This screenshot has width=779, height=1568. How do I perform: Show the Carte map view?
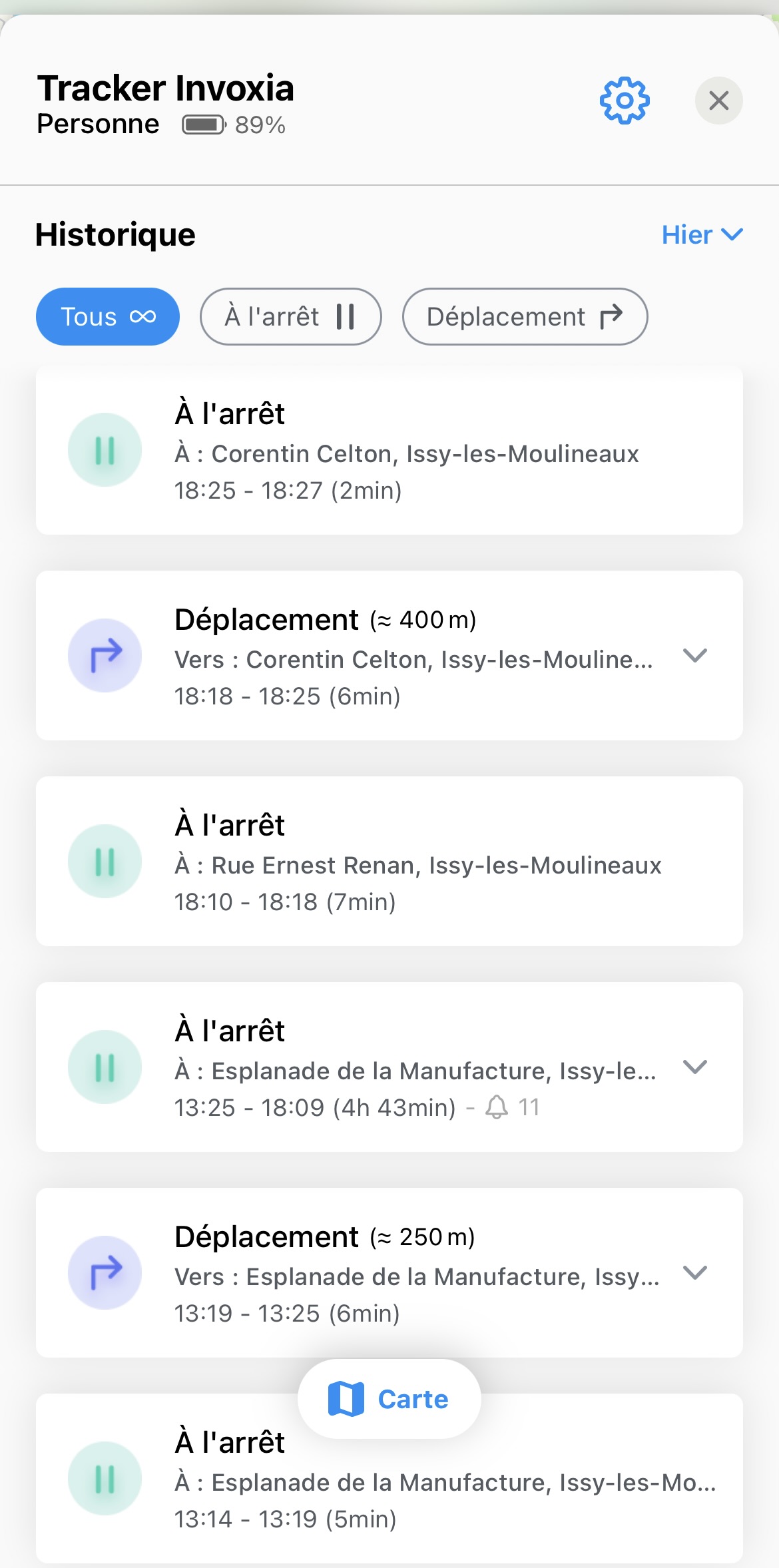(x=389, y=1399)
